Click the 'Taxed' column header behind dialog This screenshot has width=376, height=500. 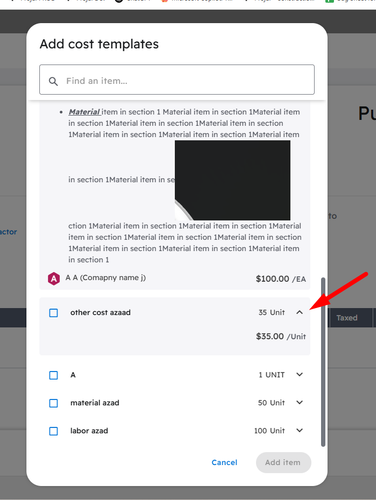point(347,318)
